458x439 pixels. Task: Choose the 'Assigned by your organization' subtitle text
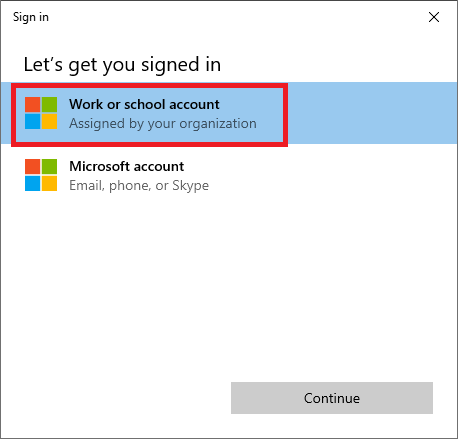point(163,124)
